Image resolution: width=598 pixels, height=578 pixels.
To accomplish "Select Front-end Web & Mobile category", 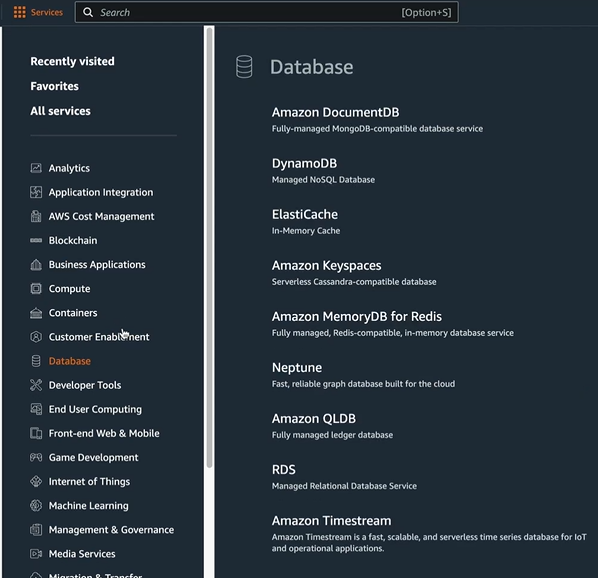I will pyautogui.click(x=104, y=433).
